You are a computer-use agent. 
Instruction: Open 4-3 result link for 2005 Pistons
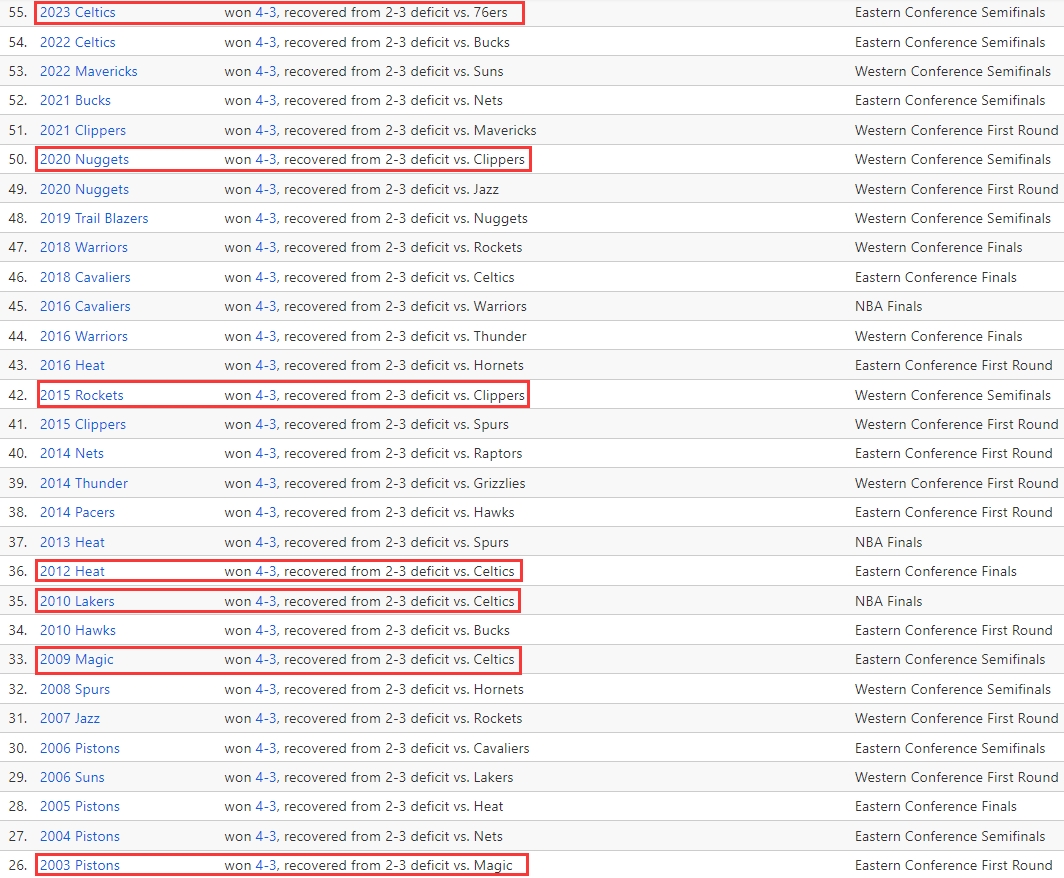pyautogui.click(x=266, y=807)
